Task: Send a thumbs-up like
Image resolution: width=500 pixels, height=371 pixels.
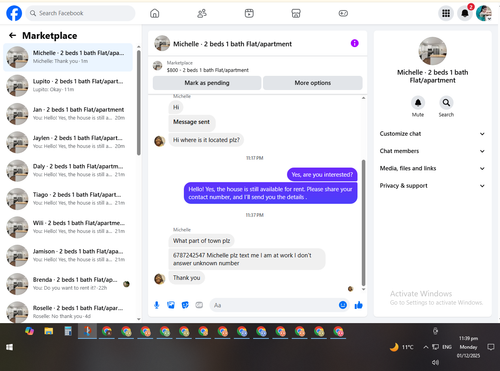Action: point(359,305)
